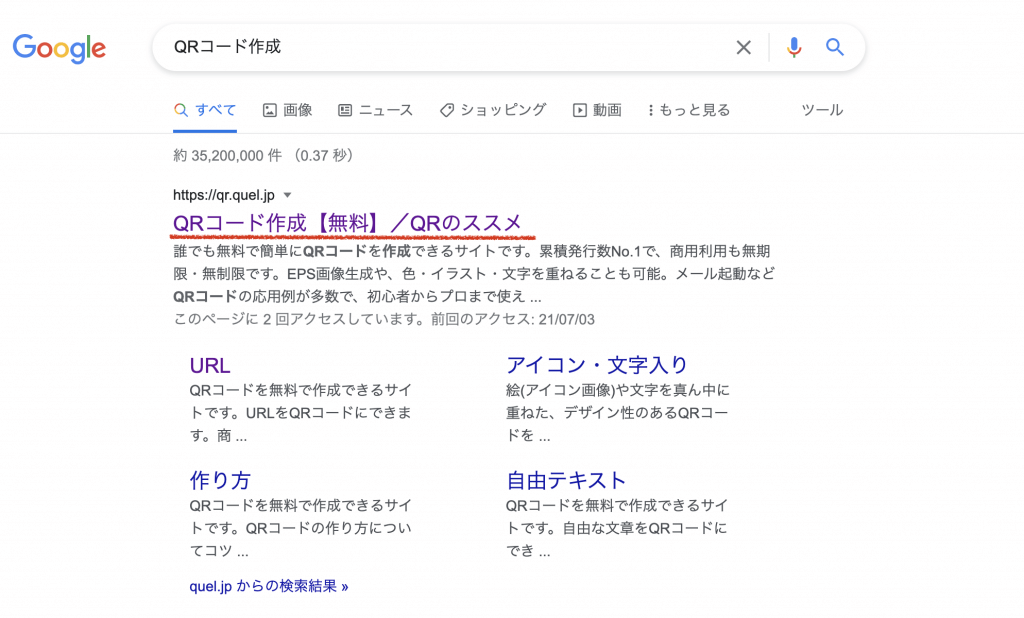1024x618 pixels.
Task: Clear the search query with X icon
Action: tap(743, 47)
